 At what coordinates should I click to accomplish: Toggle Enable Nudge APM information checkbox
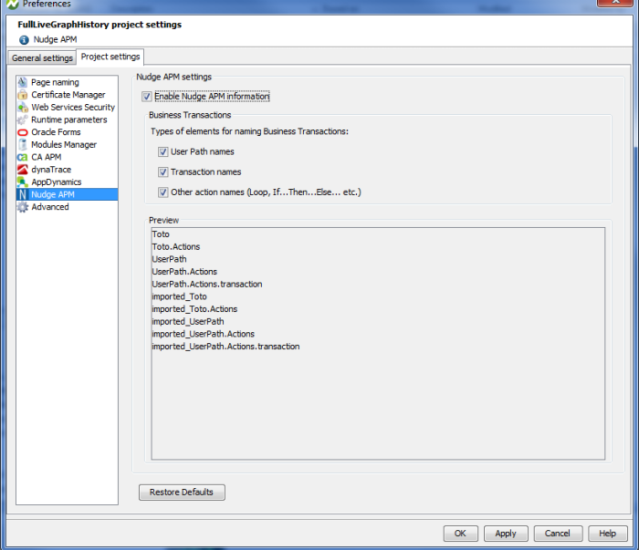(147, 97)
